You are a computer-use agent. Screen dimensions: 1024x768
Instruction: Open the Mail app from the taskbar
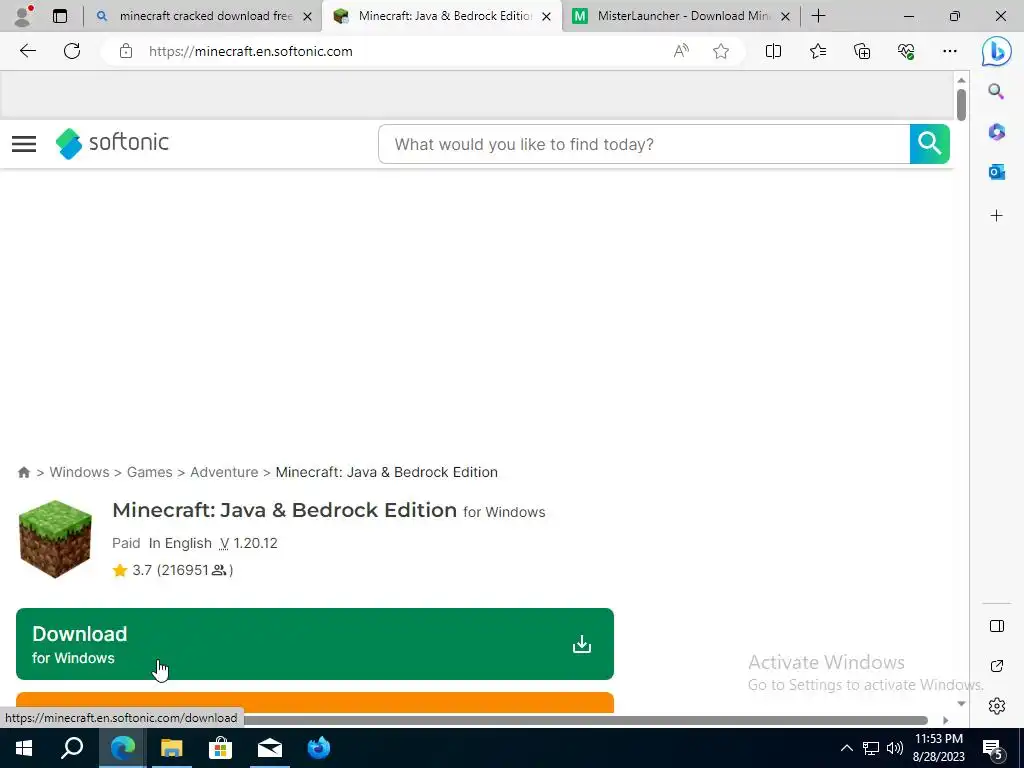click(270, 748)
